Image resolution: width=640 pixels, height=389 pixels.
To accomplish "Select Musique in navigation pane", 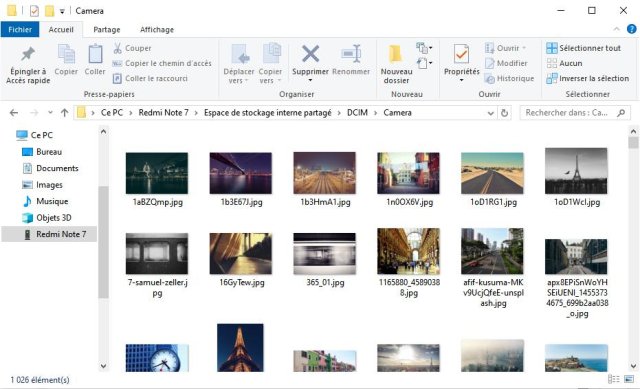I will point(45,201).
